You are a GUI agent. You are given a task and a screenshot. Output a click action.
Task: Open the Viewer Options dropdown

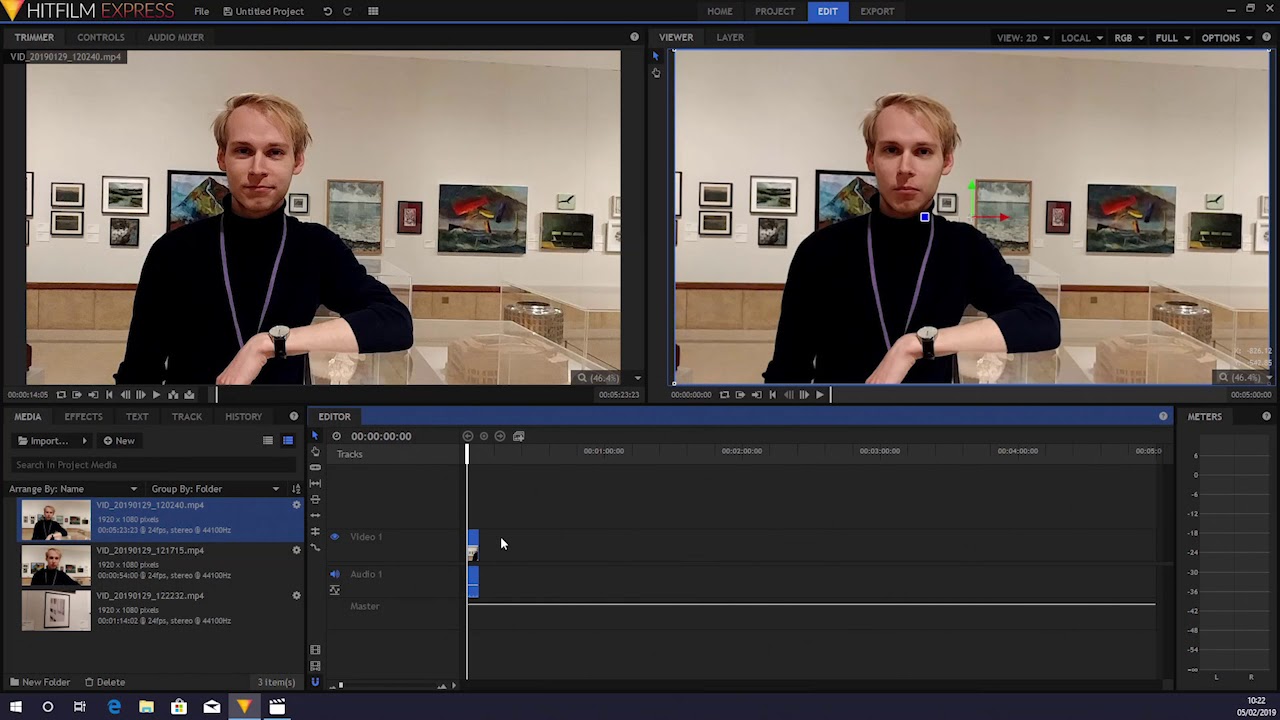1226,38
